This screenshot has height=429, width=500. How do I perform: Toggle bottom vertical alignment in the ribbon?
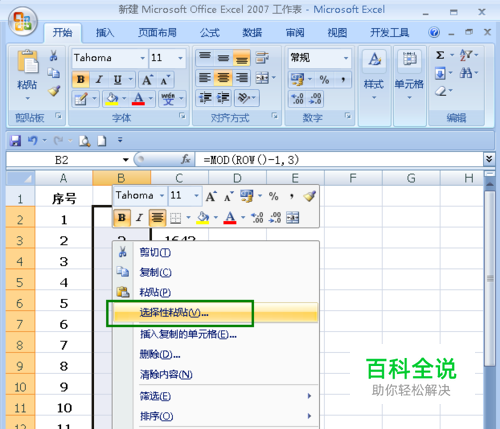click(242, 57)
